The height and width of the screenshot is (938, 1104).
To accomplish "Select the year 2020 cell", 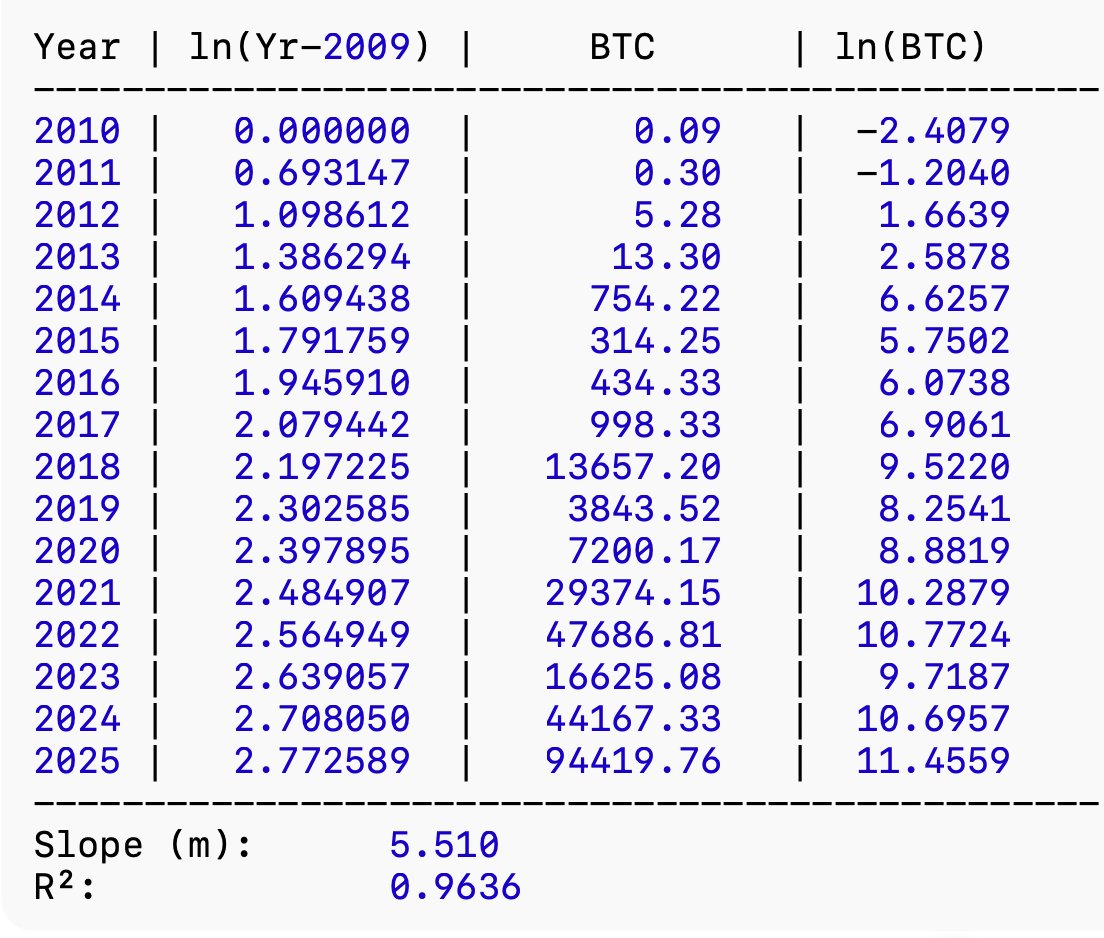I will click(77, 551).
